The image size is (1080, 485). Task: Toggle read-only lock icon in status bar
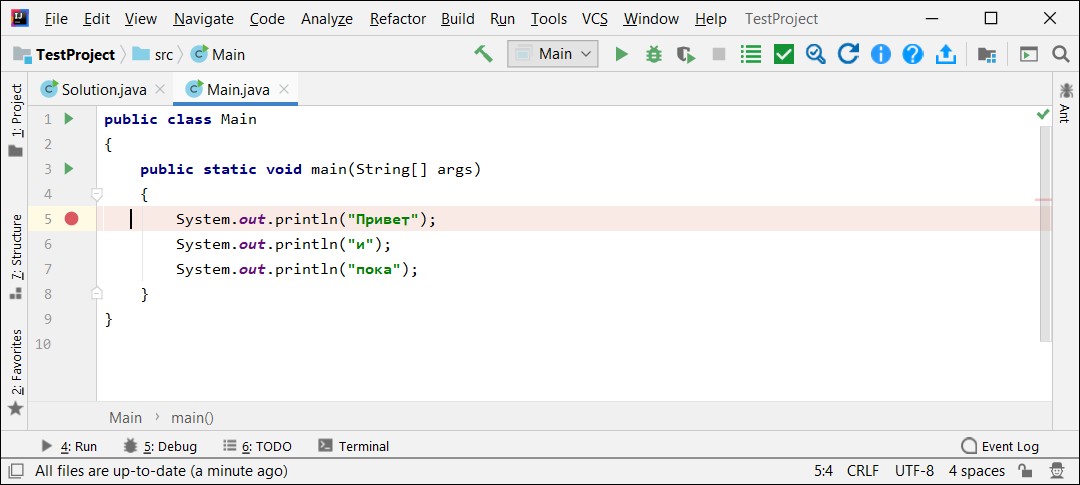pos(1025,471)
